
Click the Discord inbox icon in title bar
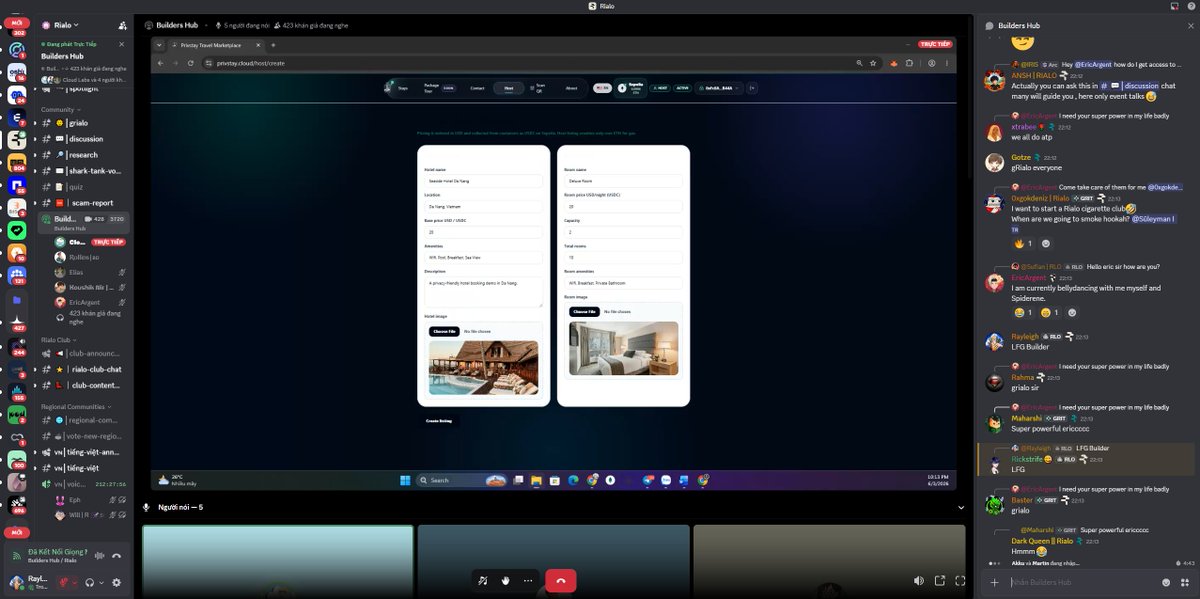click(x=1174, y=6)
